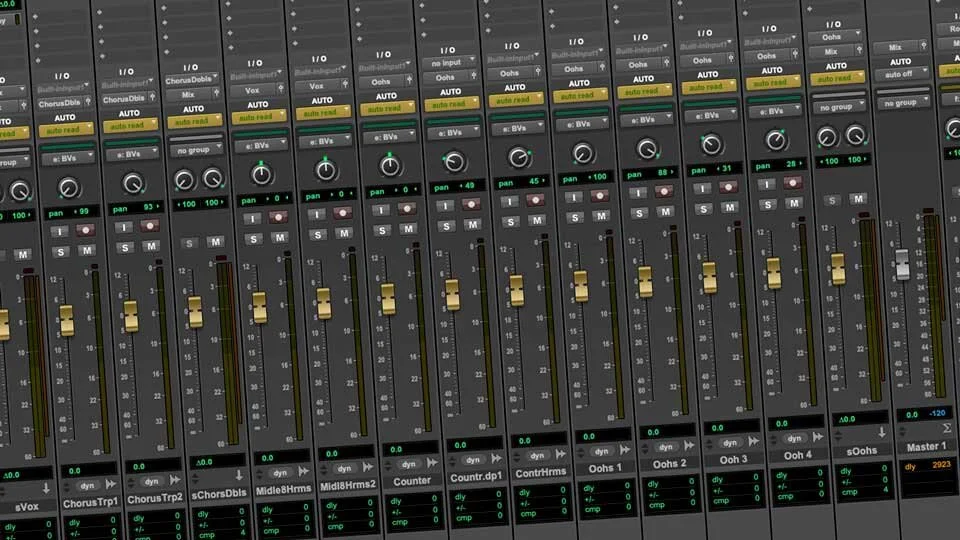Record-enable the Ooh 4 track

click(793, 182)
